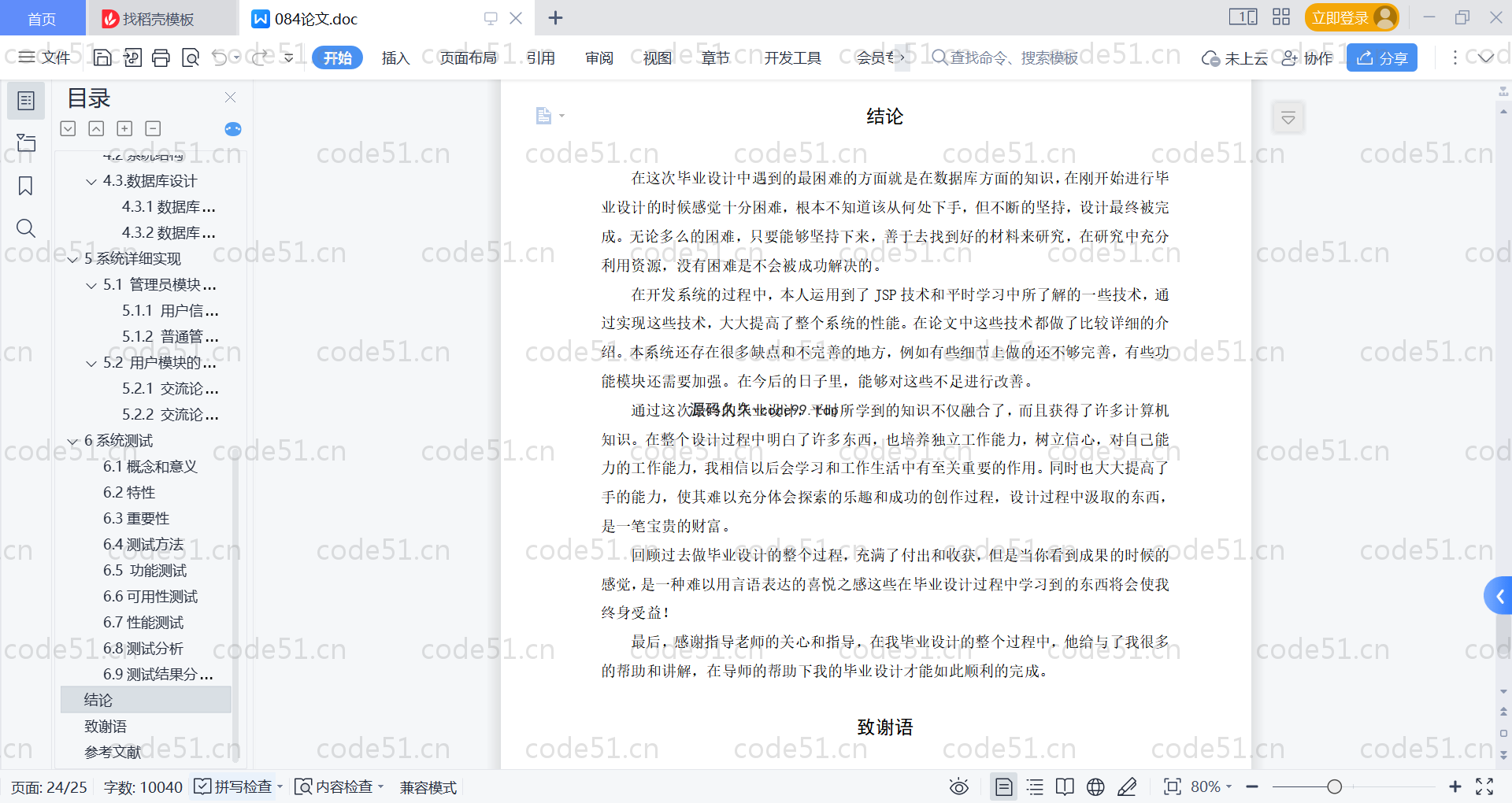The image size is (1512, 803).
Task: Open the quick access toolbar dropdown arrow
Action: (289, 57)
